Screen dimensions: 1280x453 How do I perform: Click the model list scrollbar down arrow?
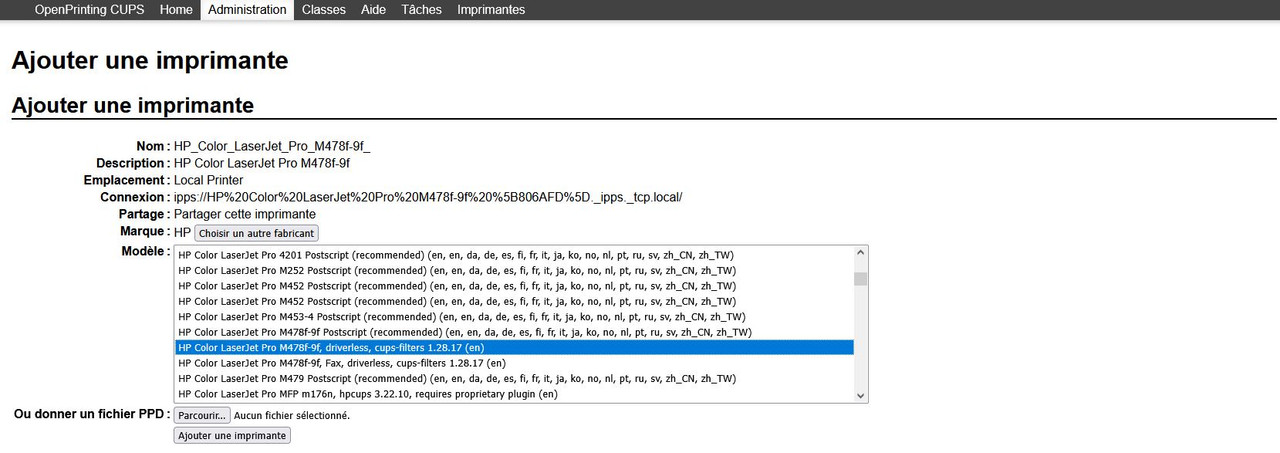coord(861,395)
